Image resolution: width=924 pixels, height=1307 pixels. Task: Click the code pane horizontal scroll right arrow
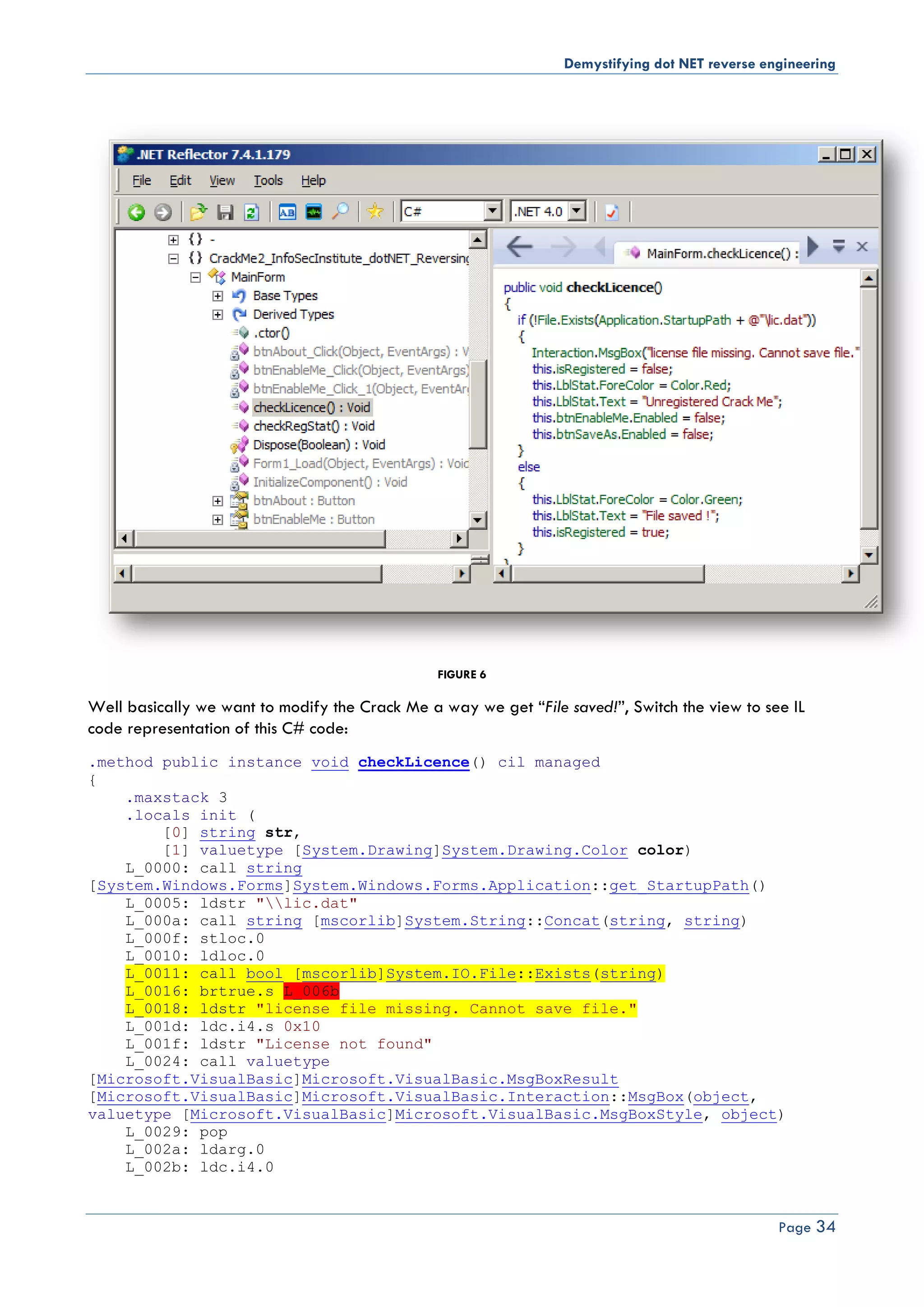pos(850,574)
